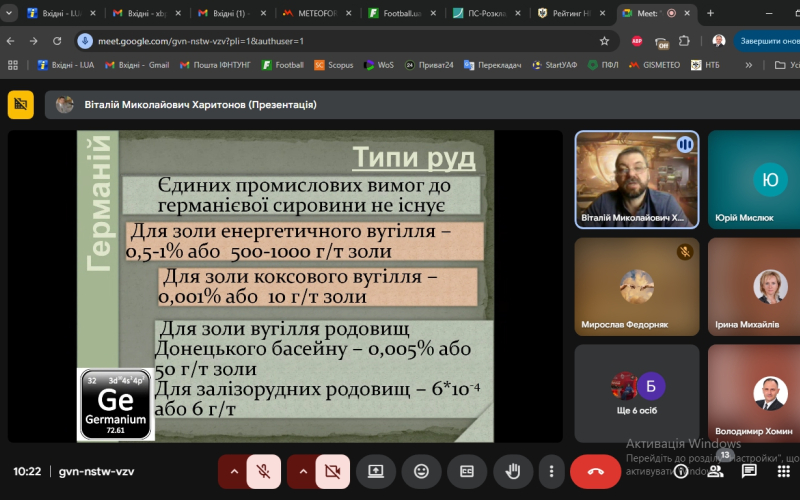Open Перекладач bookmark
The width and height of the screenshot is (800, 500).
[492, 65]
